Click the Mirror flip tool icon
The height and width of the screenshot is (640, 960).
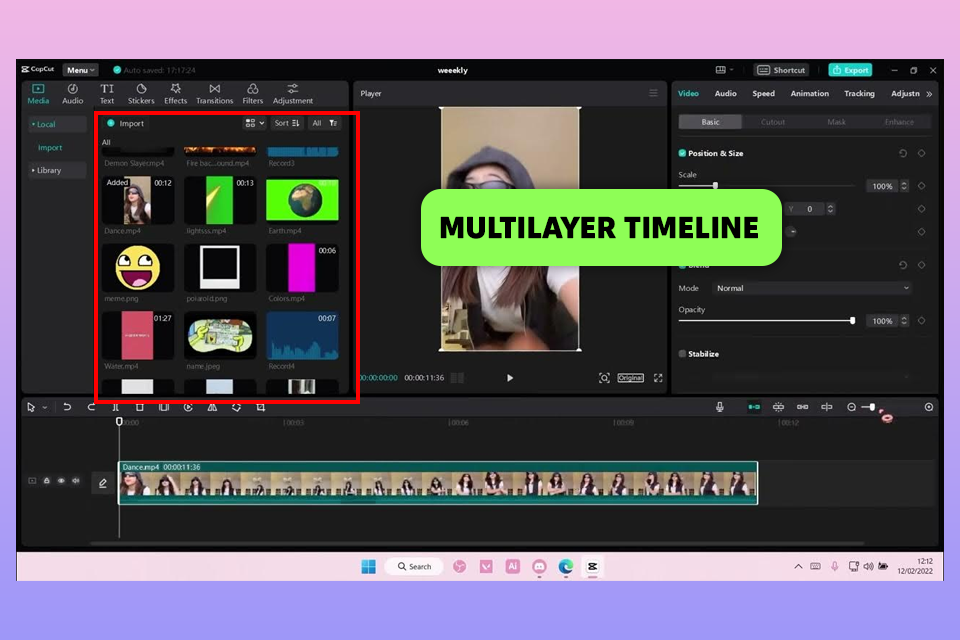212,407
